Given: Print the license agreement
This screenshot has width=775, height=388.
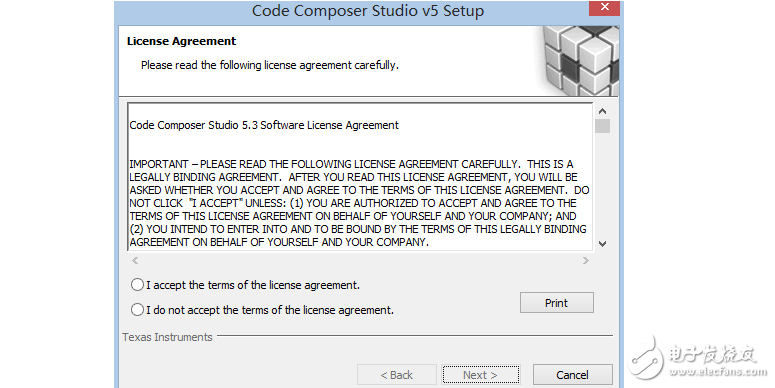Looking at the screenshot, I should pos(557,303).
